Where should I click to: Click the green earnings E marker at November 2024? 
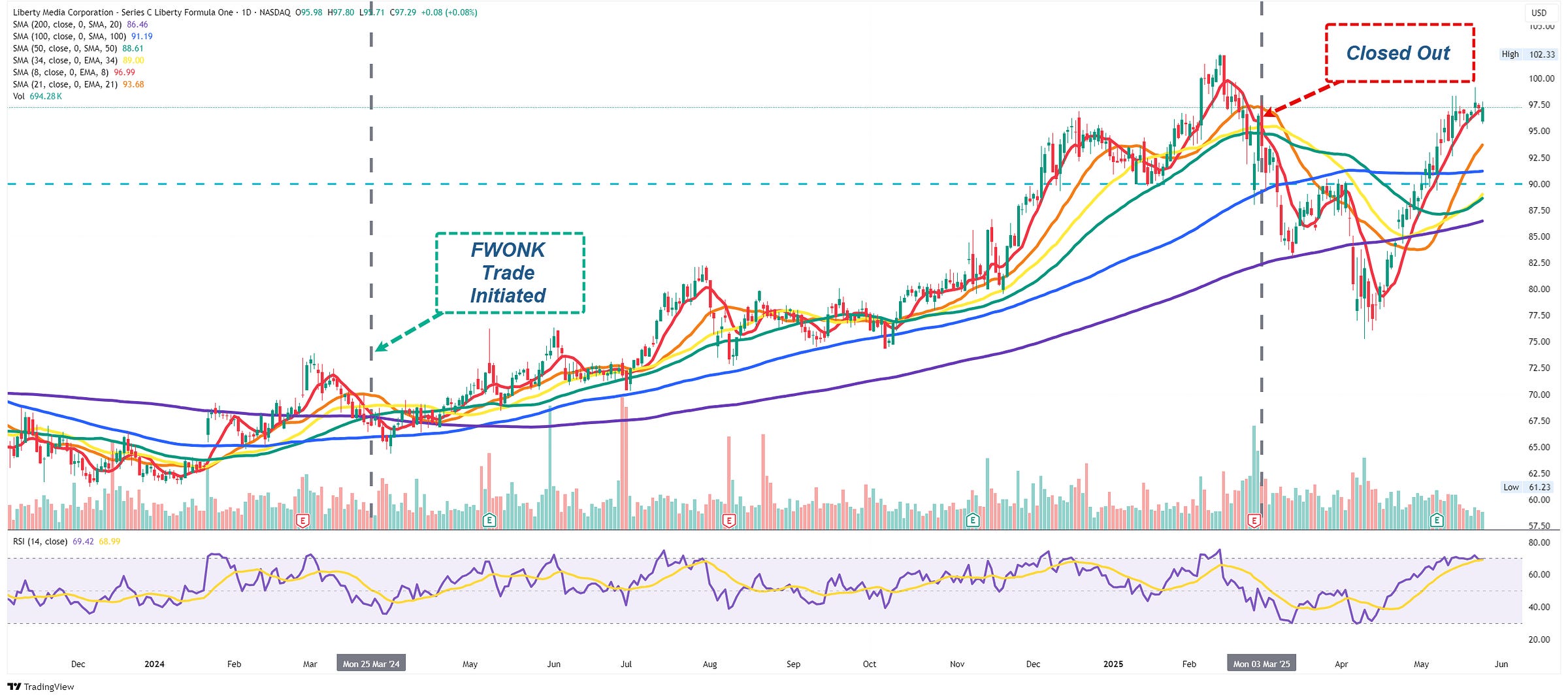973,521
